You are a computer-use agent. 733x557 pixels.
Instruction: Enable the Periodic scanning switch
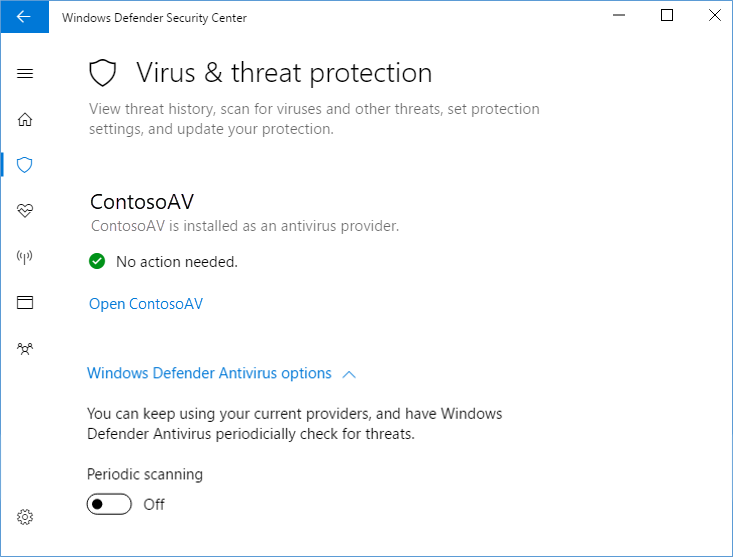click(x=109, y=504)
